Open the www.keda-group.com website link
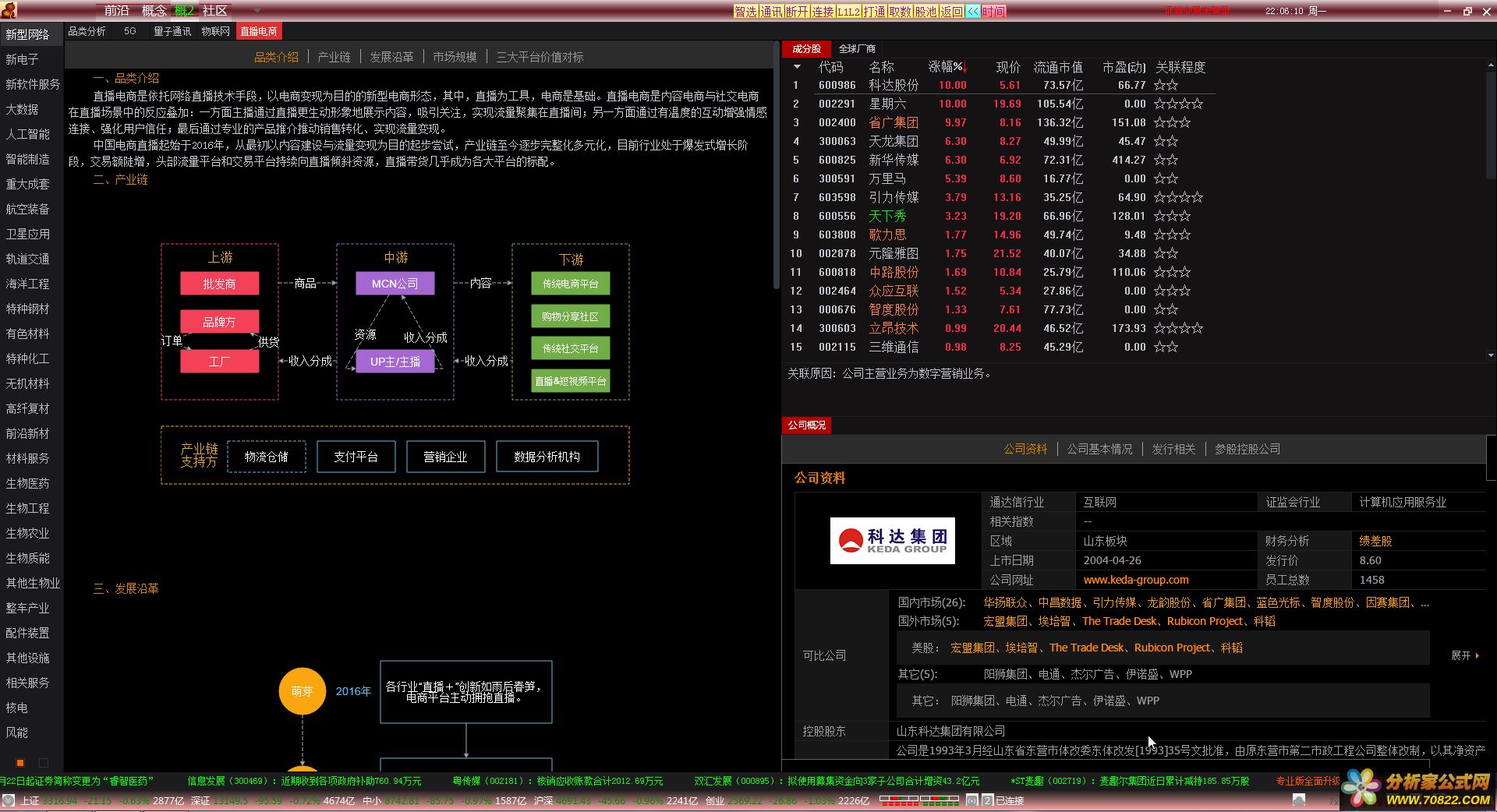The height and width of the screenshot is (812, 1497). [x=1136, y=580]
